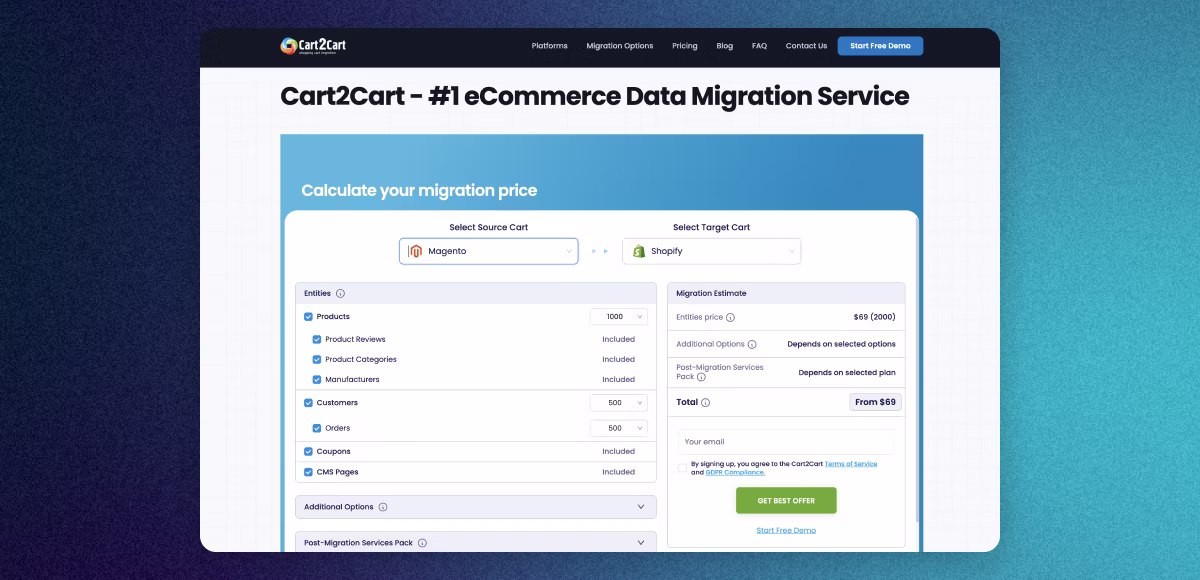Uncheck the Orders checkbox

(x=317, y=428)
